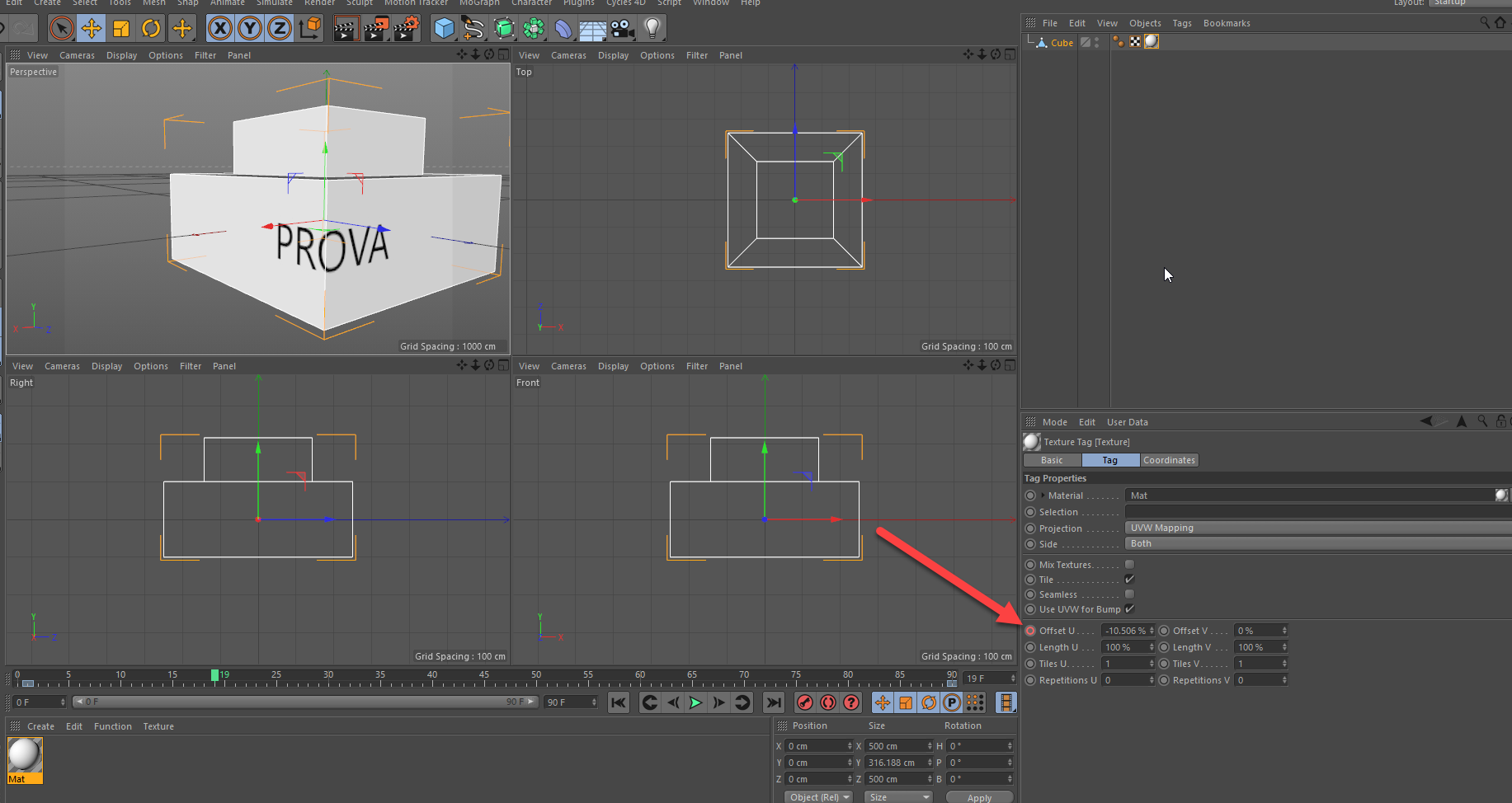Click Keyframe Selection question mark button
1512x803 pixels.
click(851, 702)
